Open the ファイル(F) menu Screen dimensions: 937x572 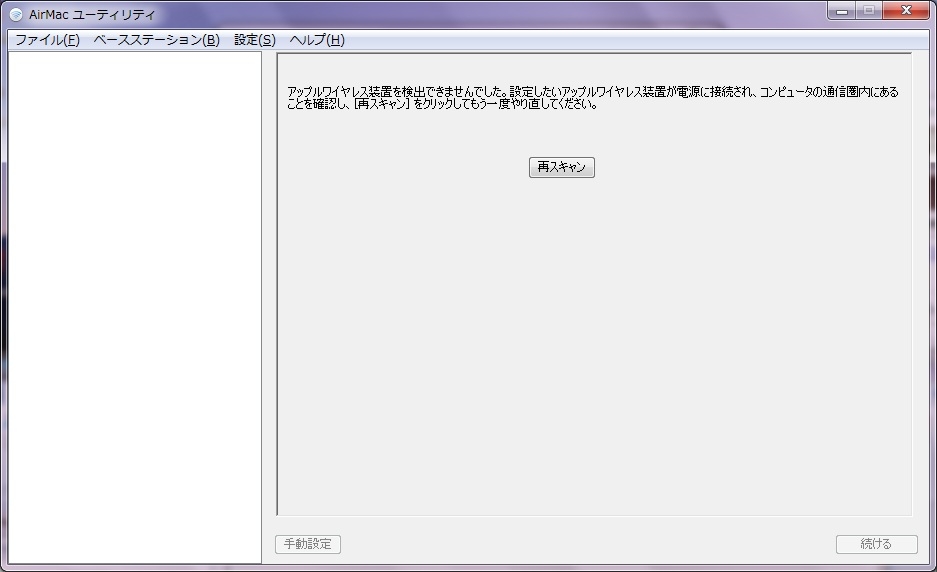point(47,40)
